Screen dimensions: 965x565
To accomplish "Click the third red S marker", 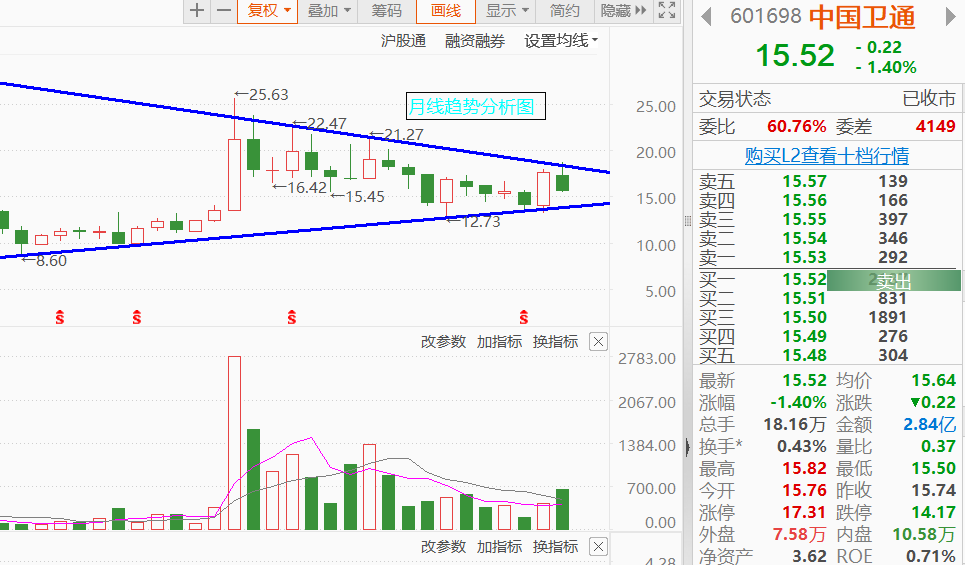I will tap(292, 318).
